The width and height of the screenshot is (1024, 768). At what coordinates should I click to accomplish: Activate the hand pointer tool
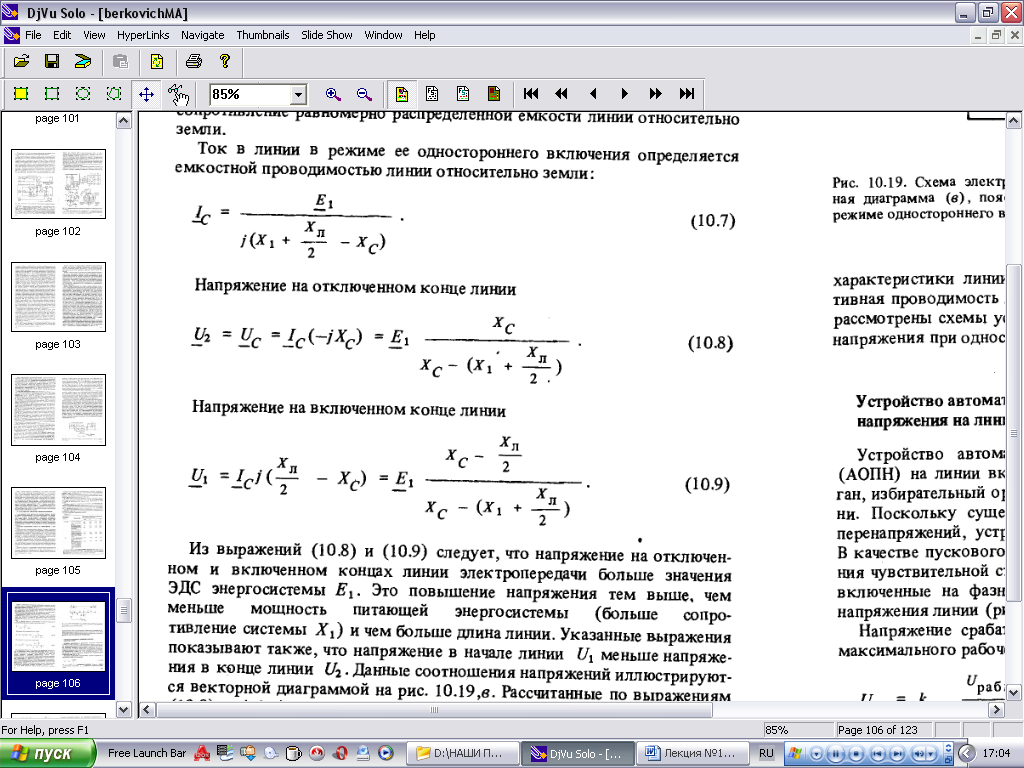tap(178, 94)
